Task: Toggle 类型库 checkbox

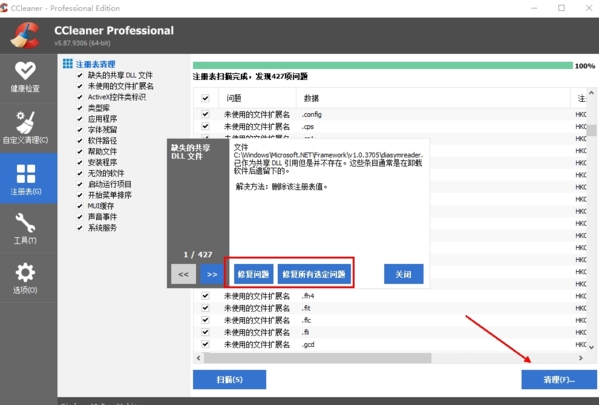Action: 80,108
